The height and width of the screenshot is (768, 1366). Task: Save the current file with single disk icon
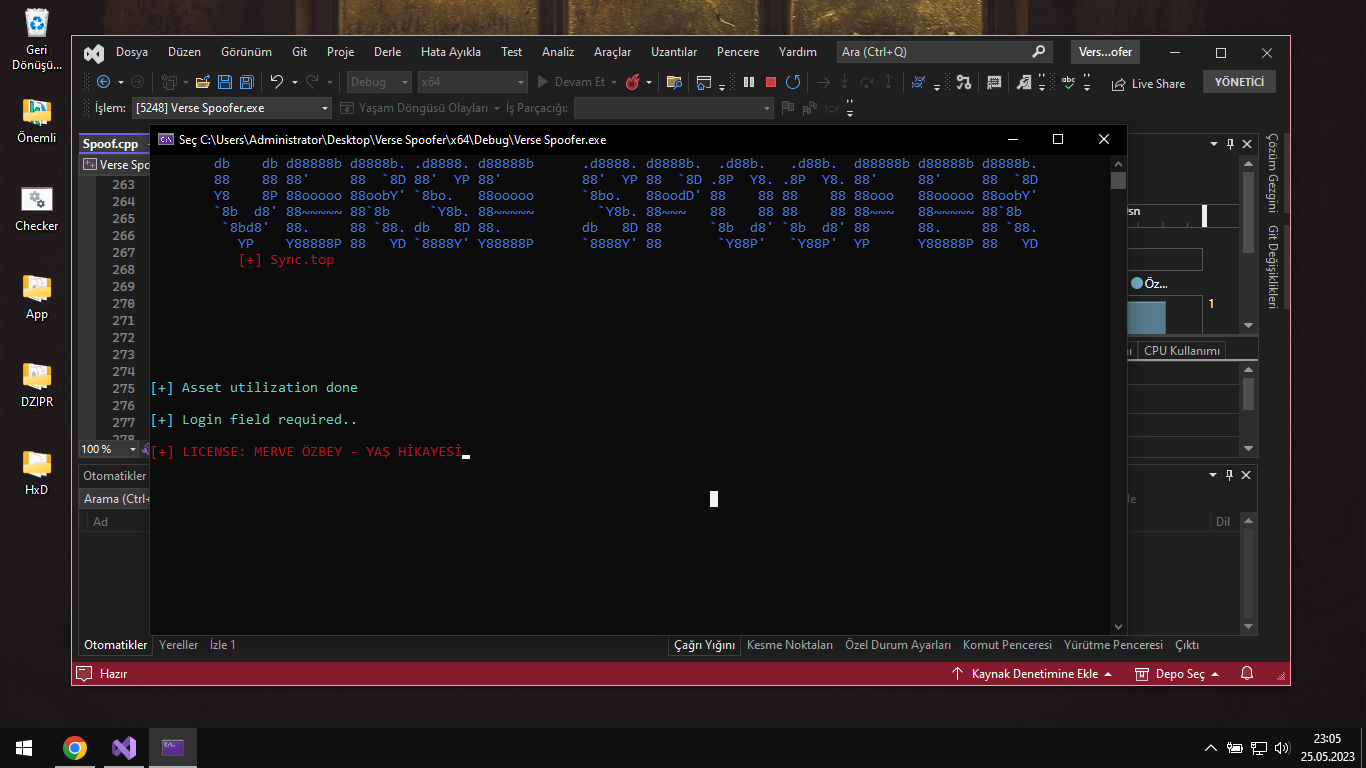tap(224, 82)
